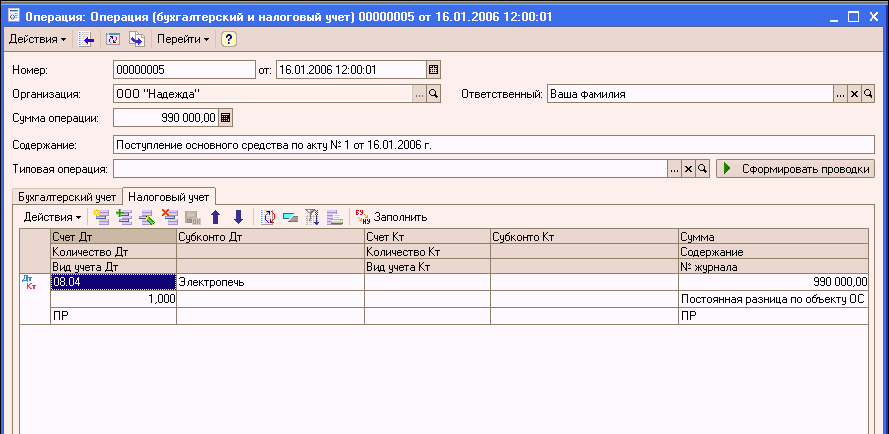Delete the entry with the red X row icon
Viewport: 889px width, 434px height.
(169, 216)
